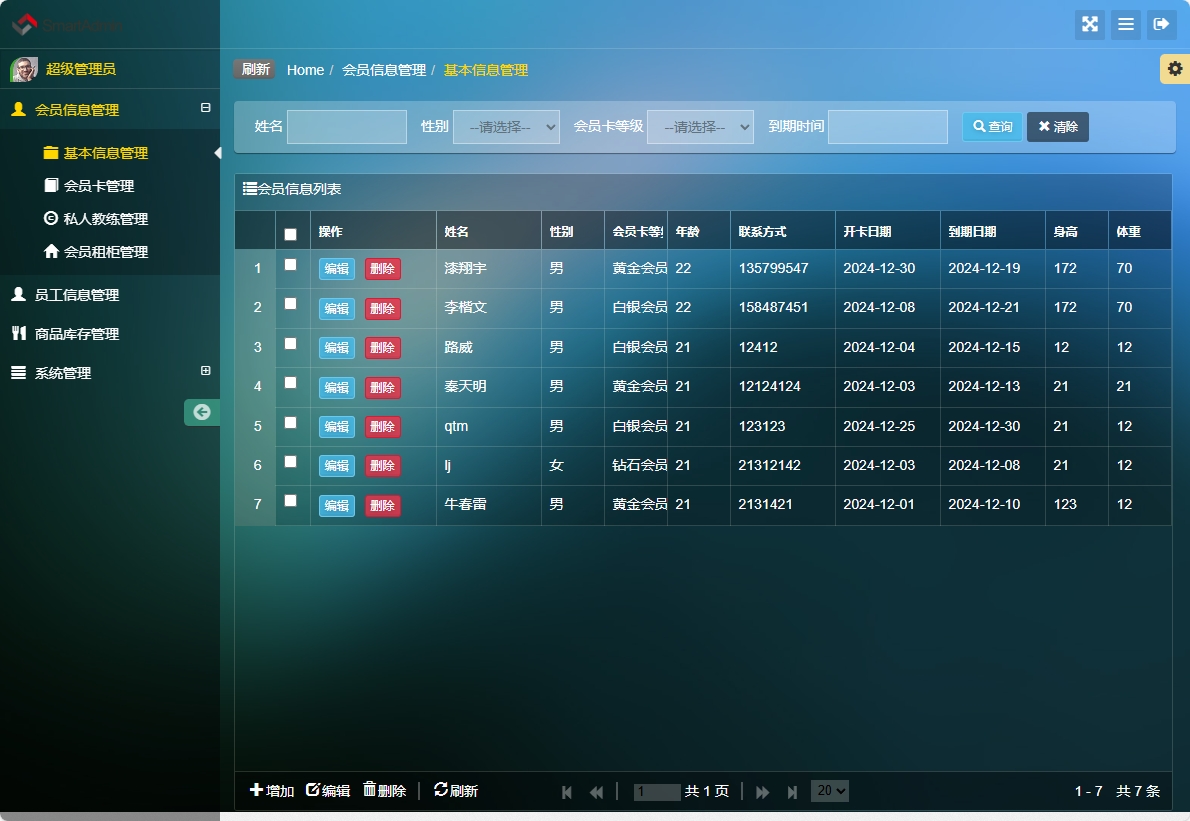Go to the previous page icon

[x=597, y=792]
